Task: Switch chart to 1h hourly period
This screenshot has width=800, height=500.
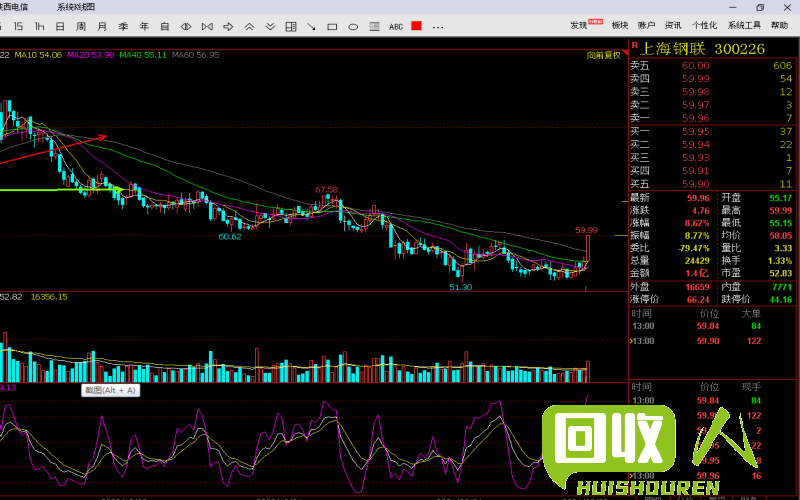Action: pyautogui.click(x=39, y=26)
